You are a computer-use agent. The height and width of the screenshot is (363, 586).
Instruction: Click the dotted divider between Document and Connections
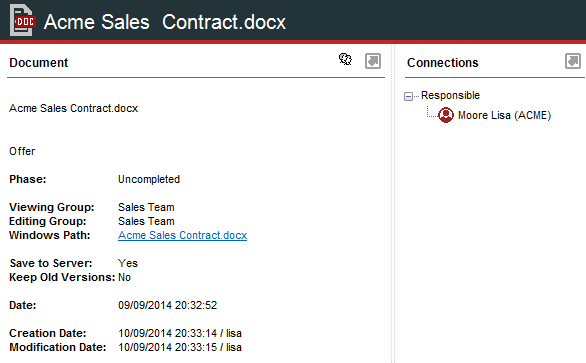click(x=393, y=204)
